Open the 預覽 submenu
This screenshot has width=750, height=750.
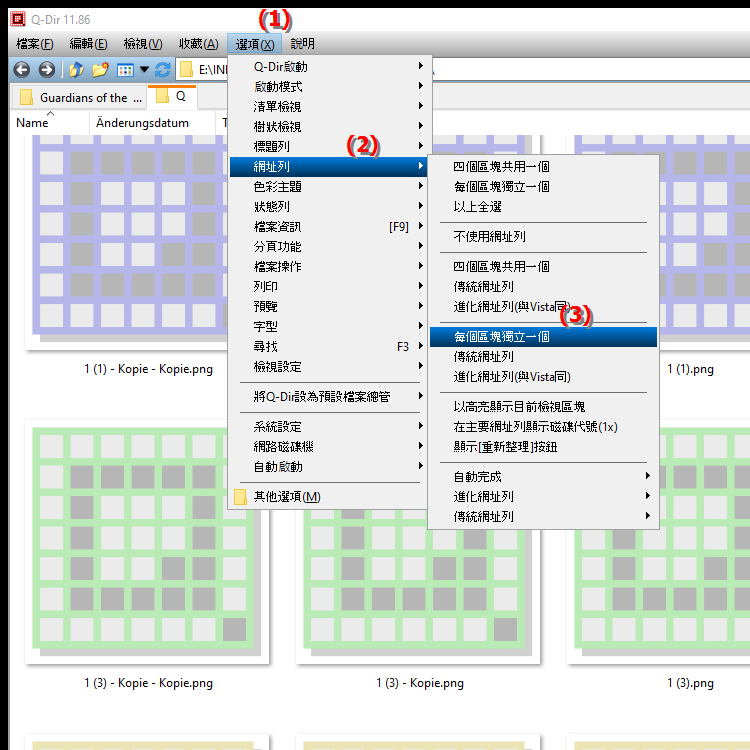(x=329, y=307)
